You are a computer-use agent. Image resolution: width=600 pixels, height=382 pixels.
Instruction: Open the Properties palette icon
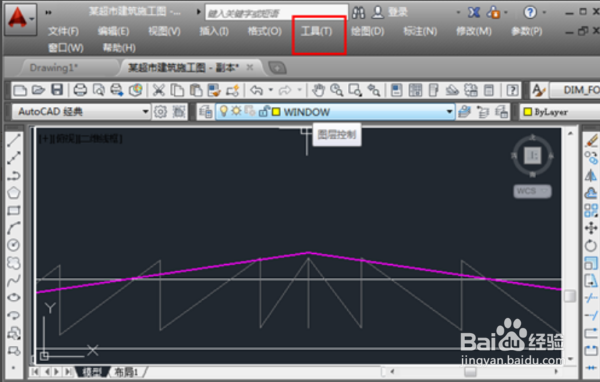tap(396, 90)
